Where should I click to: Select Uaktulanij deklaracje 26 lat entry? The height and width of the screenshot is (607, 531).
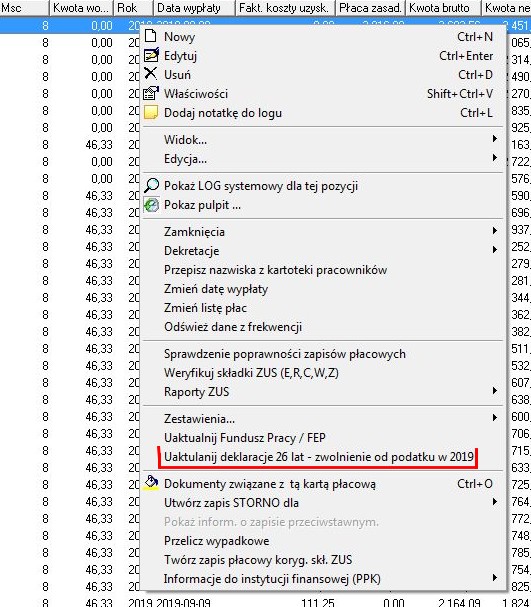319,457
